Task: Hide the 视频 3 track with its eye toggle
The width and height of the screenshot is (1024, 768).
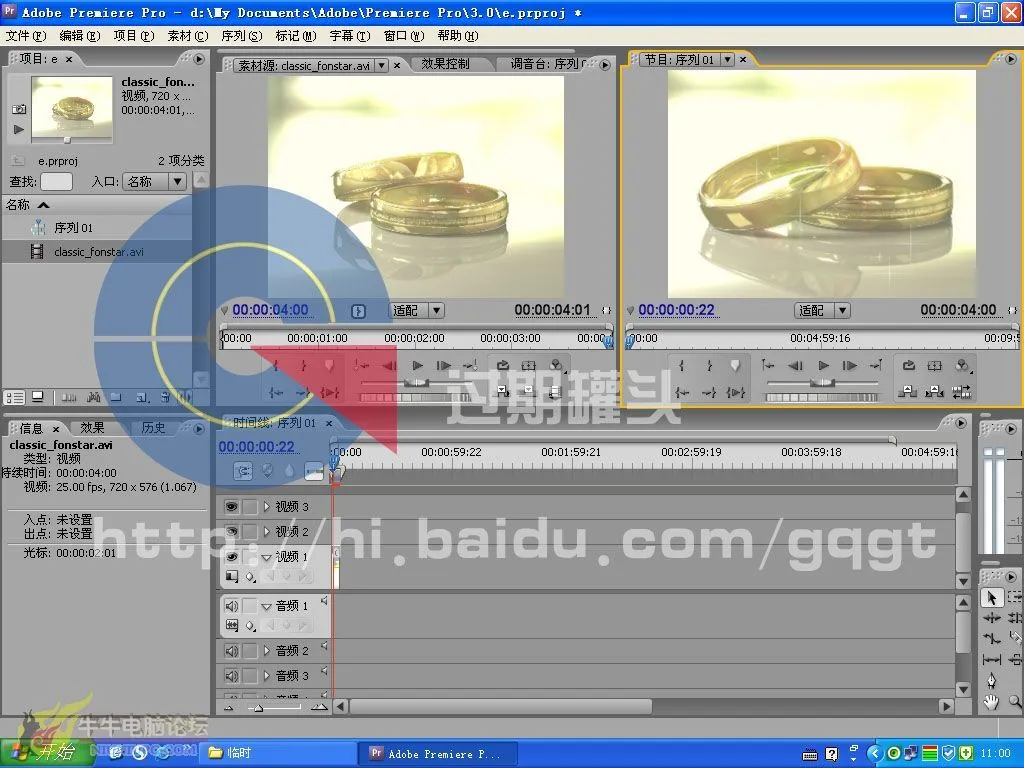Action: coord(230,506)
